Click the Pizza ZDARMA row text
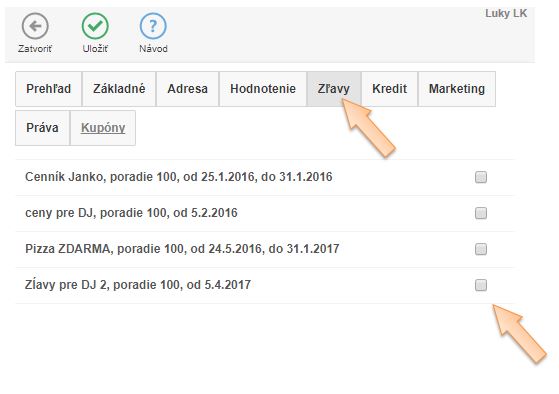The width and height of the screenshot is (559, 394). point(182,249)
